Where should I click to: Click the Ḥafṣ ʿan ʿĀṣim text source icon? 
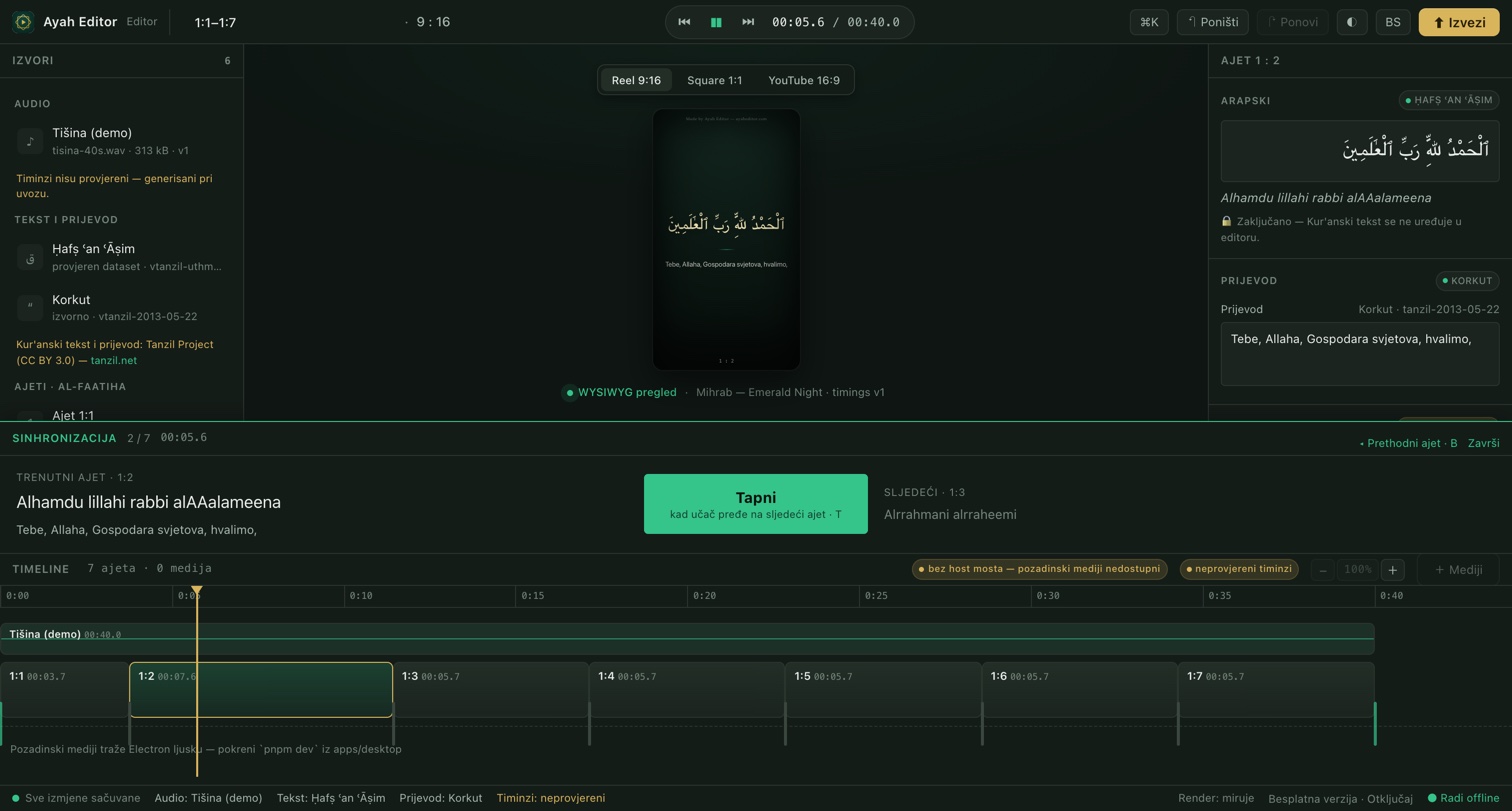tap(30, 257)
